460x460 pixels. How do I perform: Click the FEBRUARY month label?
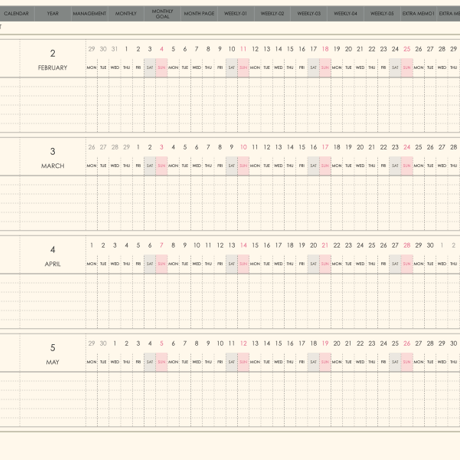[53, 68]
